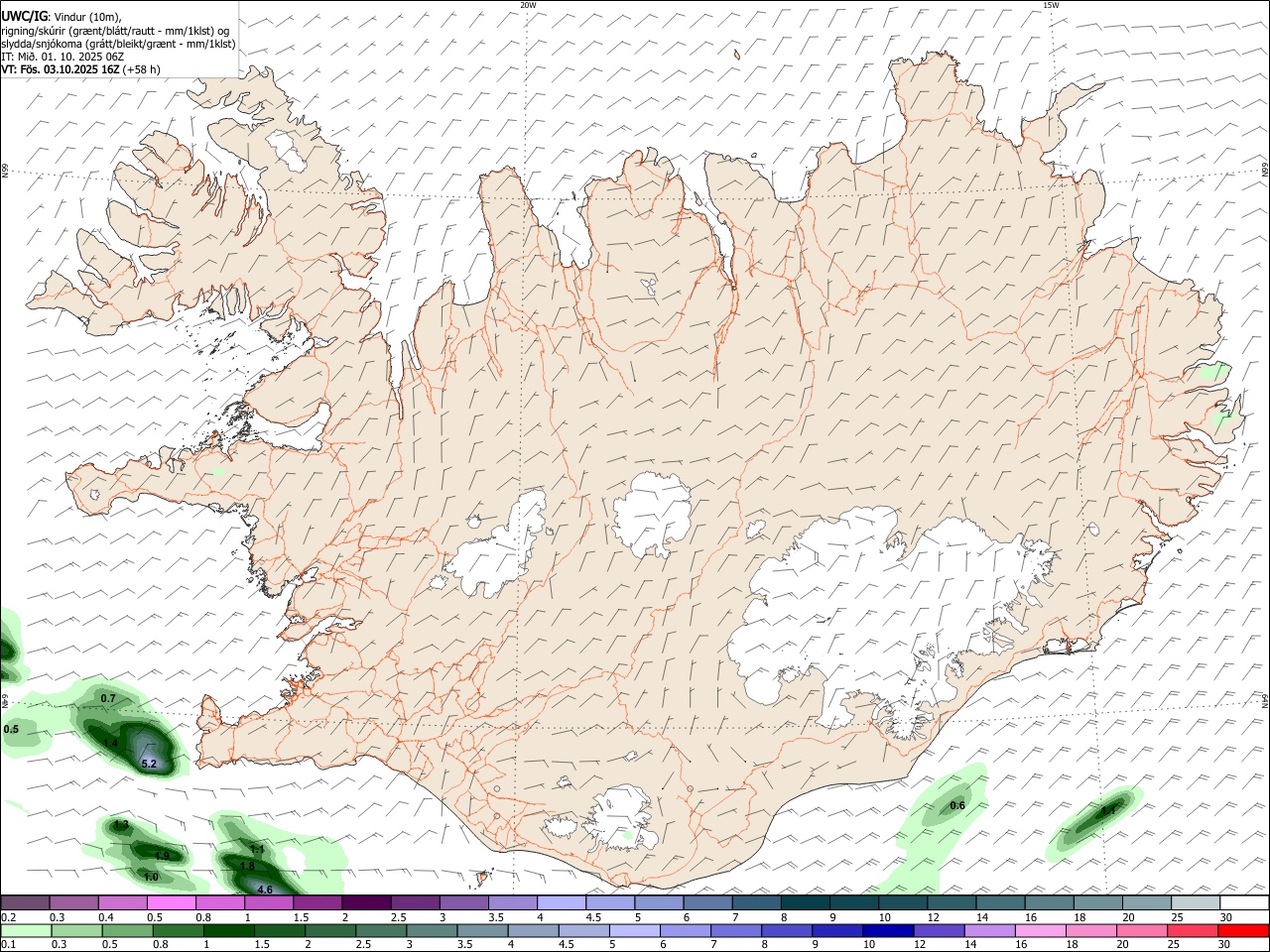Click the 'IT: Mið. 01. 10. 2025 06Z' line
Viewport: 1270px width, 952px height.
(x=63, y=57)
